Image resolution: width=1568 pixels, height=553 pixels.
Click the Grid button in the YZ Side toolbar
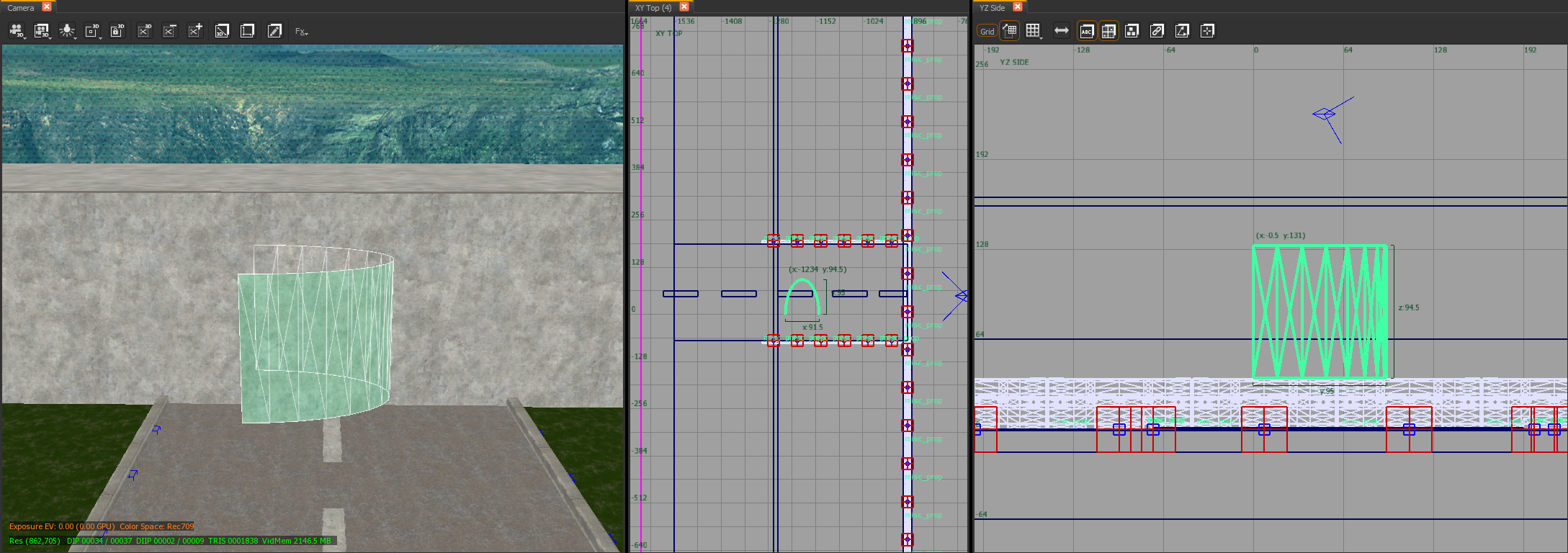987,31
